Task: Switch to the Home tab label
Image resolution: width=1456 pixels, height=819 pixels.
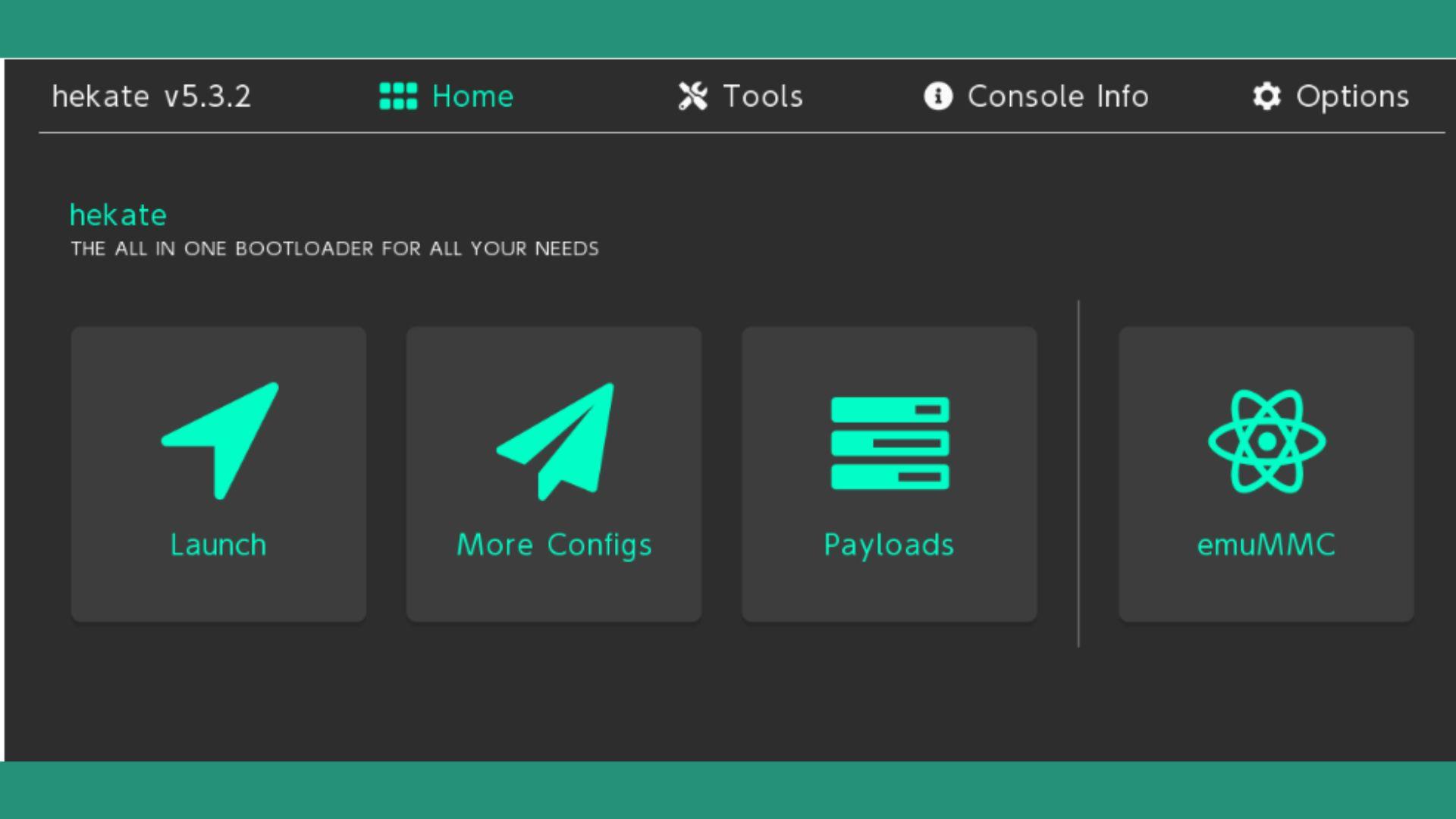Action: 472,96
